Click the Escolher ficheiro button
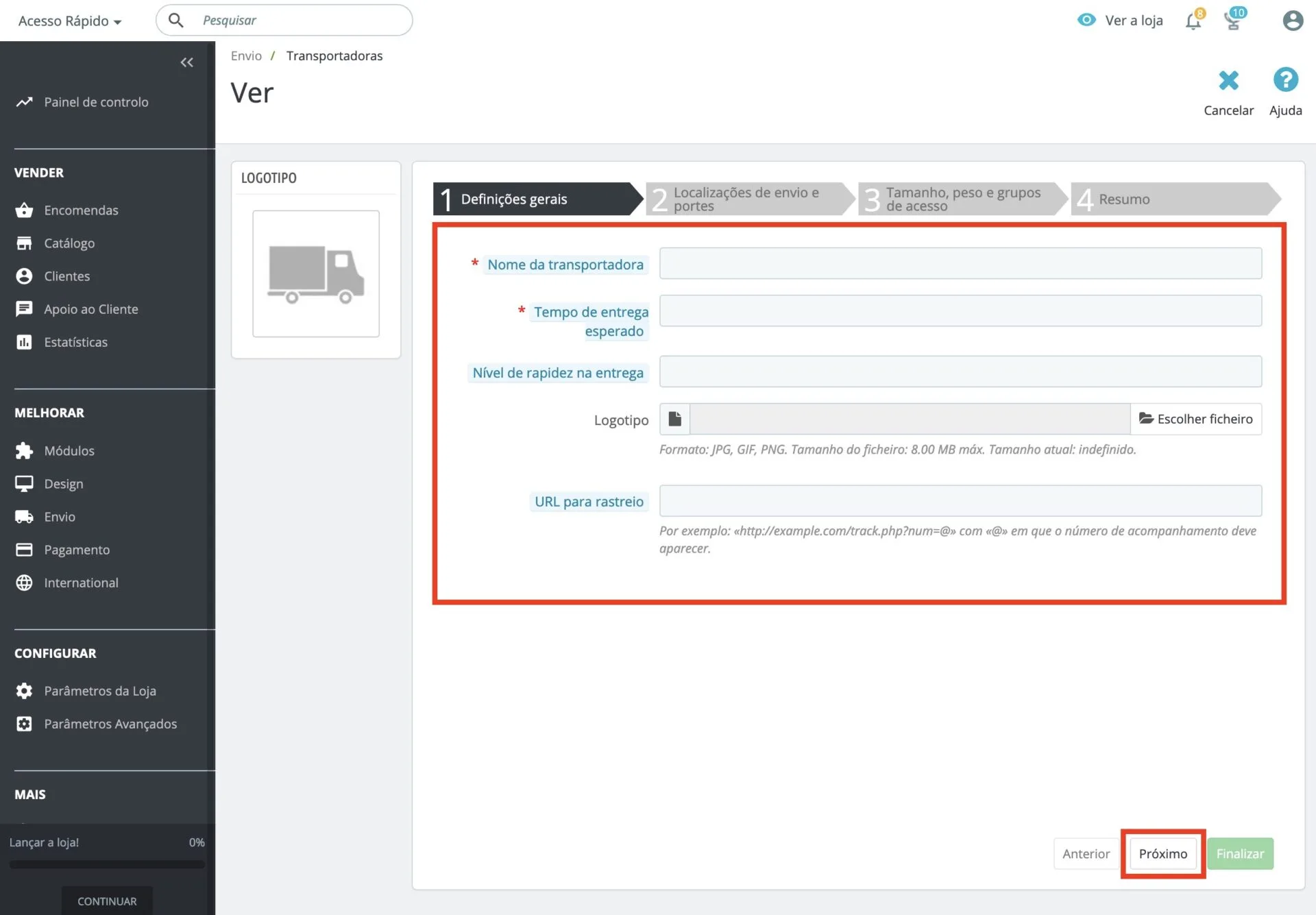The height and width of the screenshot is (915, 1316). click(x=1195, y=419)
